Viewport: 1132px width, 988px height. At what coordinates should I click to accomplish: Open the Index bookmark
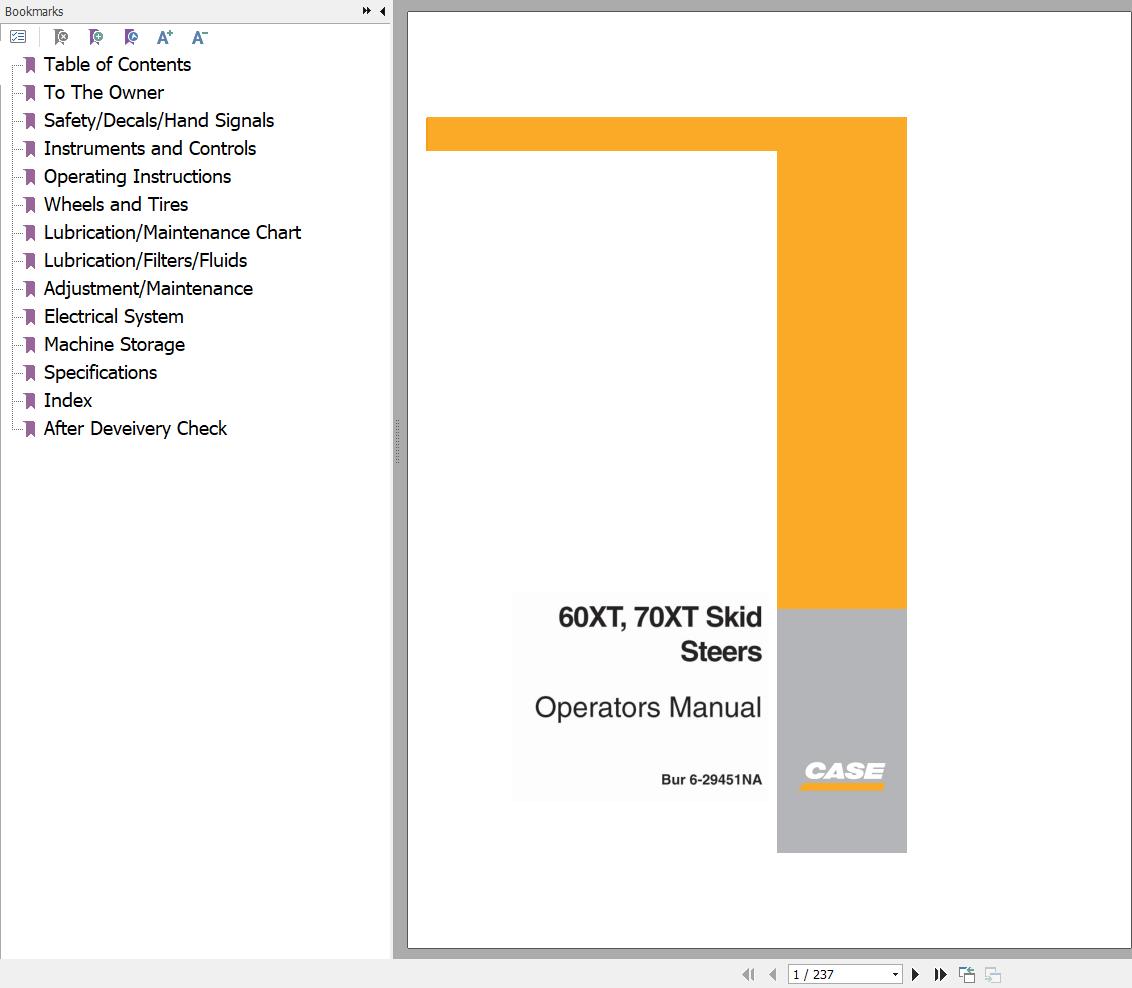(68, 400)
